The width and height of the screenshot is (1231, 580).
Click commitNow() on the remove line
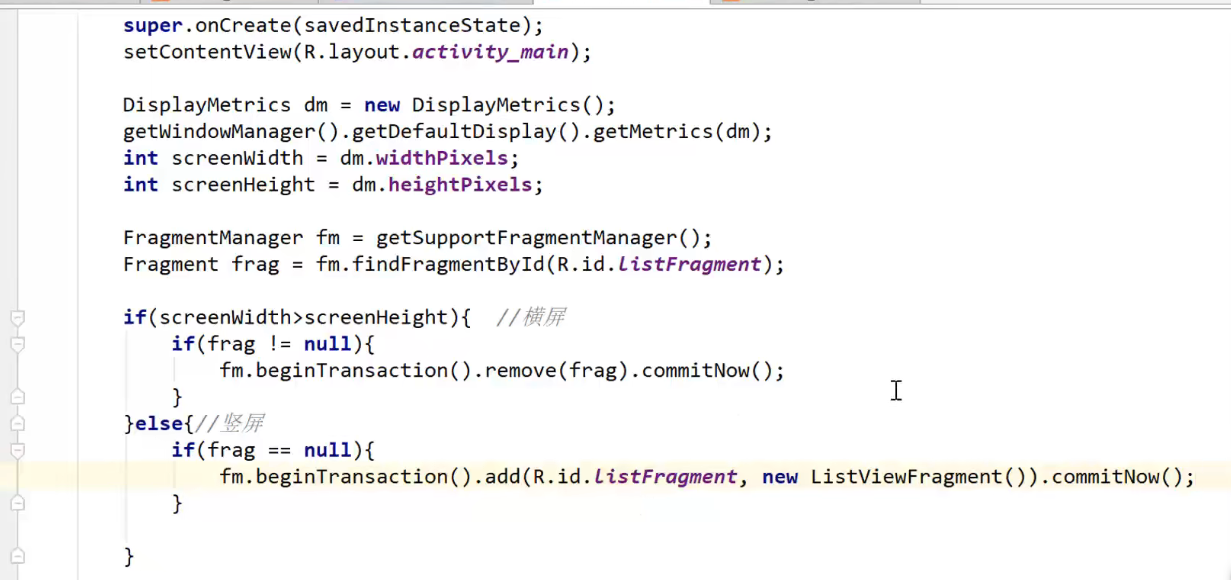(x=701, y=371)
